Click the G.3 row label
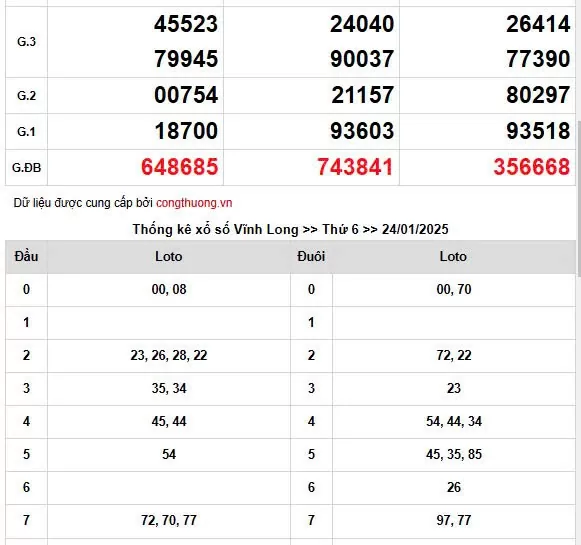Screen dimensions: 581x545 click(x=26, y=42)
